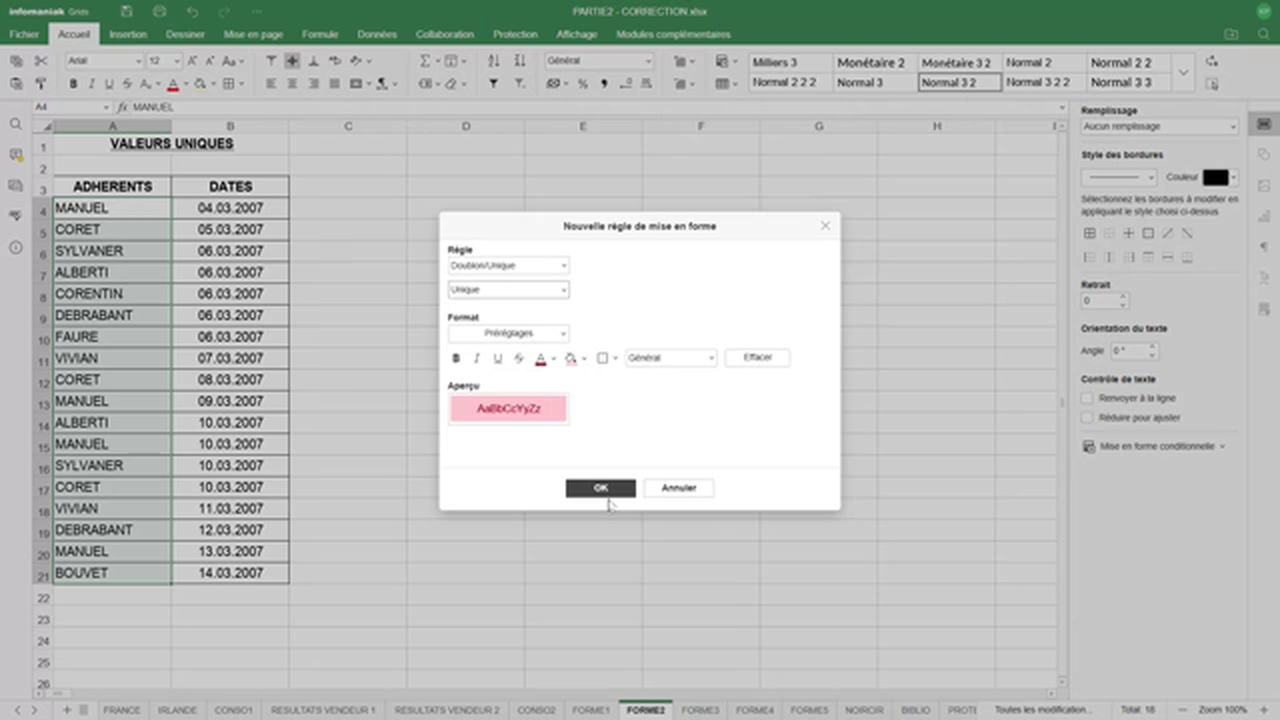Image resolution: width=1280 pixels, height=720 pixels.
Task: Click the increase font size icon
Action: pos(193,61)
